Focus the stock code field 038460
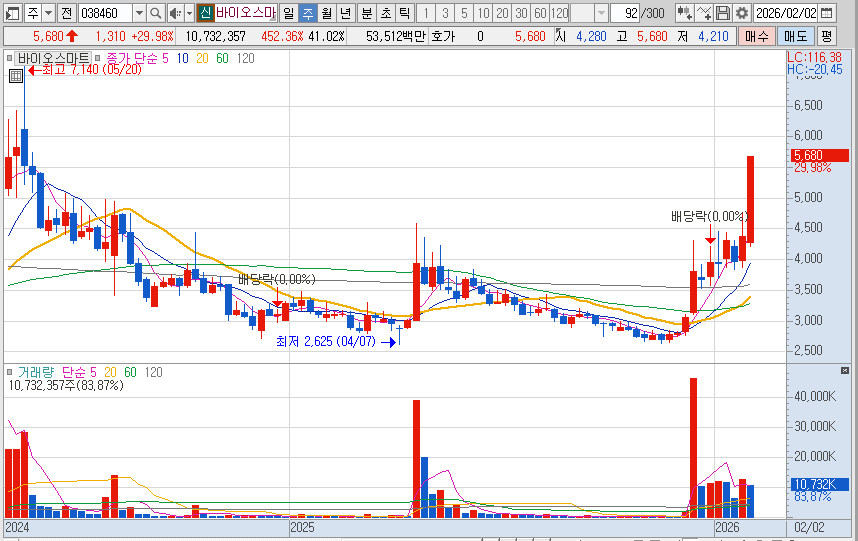858x541 pixels. (105, 13)
